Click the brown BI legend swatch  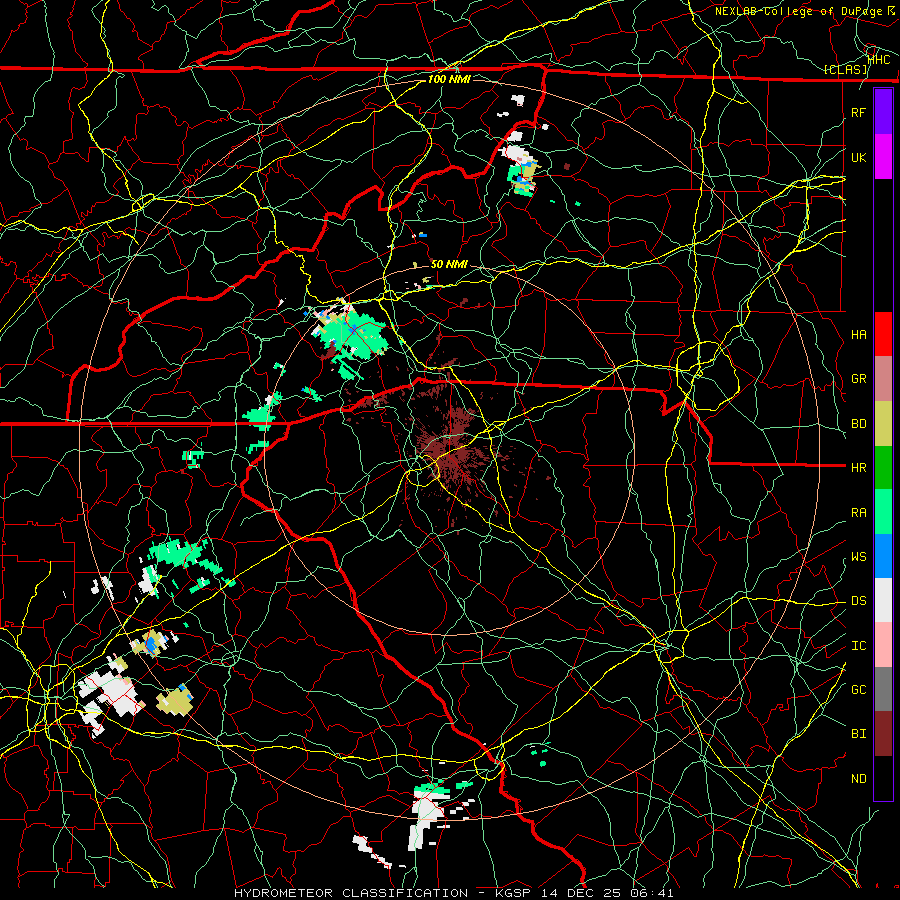(x=883, y=734)
